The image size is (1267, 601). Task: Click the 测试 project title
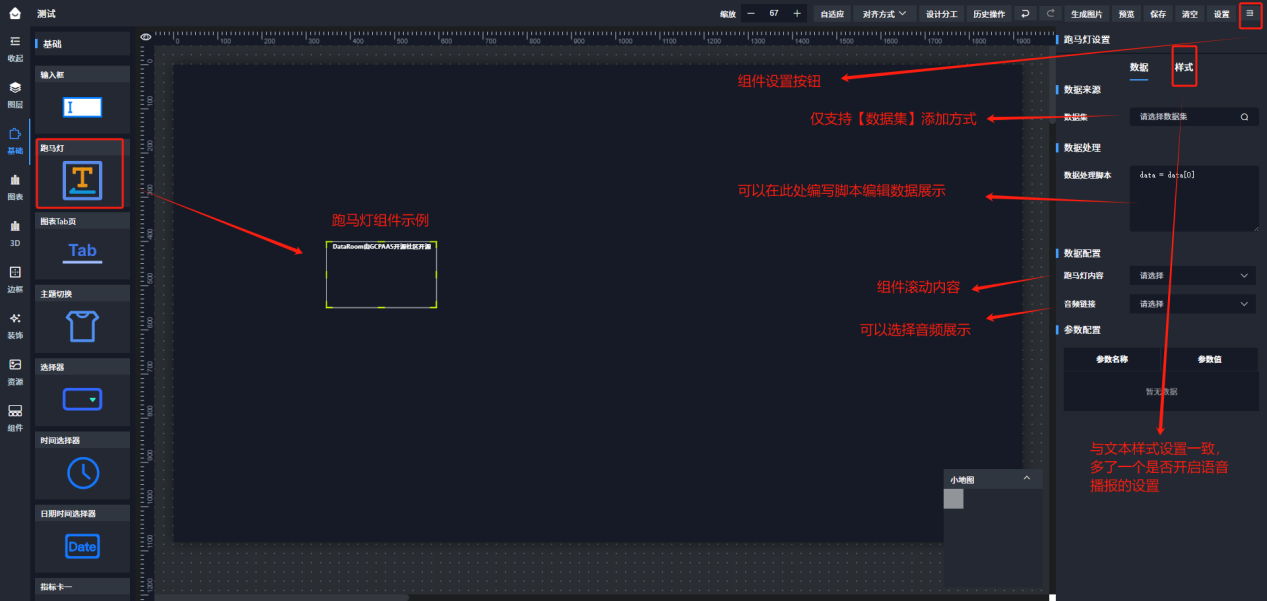(46, 14)
